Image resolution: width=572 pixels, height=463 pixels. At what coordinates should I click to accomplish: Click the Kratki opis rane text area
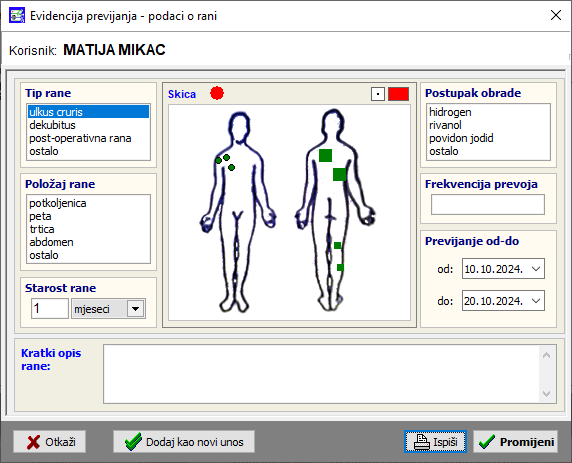[321, 374]
